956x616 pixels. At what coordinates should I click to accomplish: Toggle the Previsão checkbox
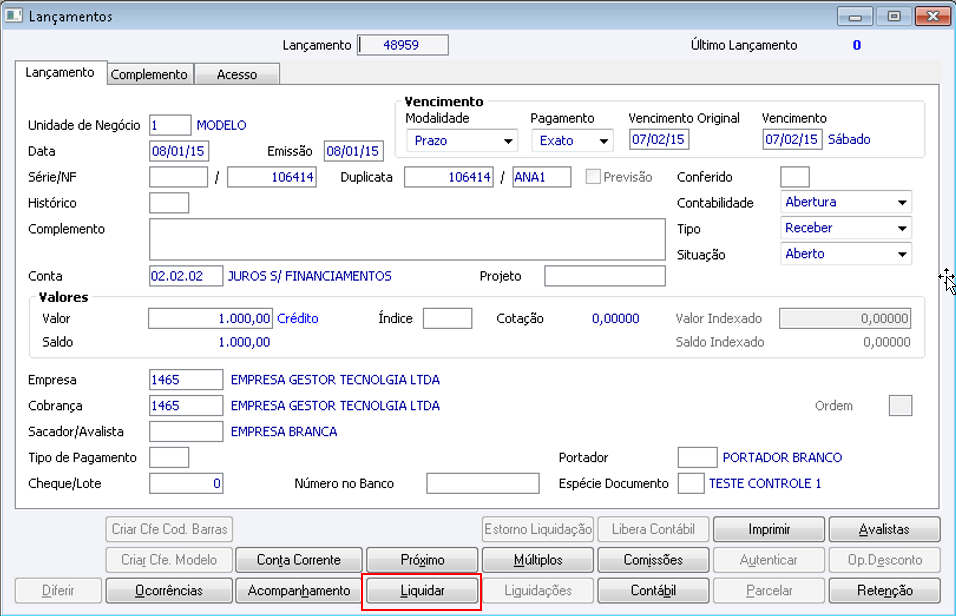point(593,177)
